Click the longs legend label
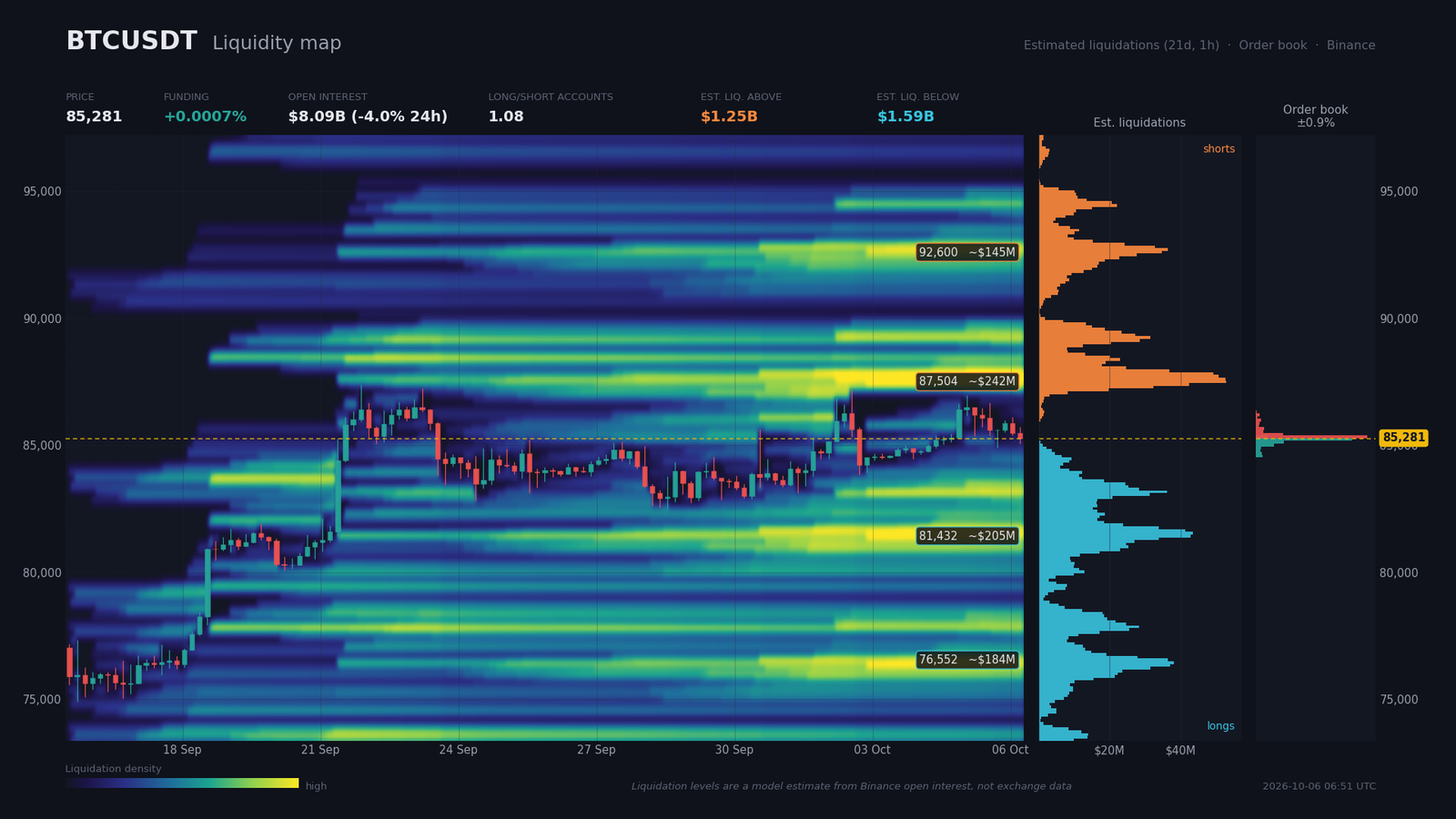The width and height of the screenshot is (1456, 819). click(1220, 726)
